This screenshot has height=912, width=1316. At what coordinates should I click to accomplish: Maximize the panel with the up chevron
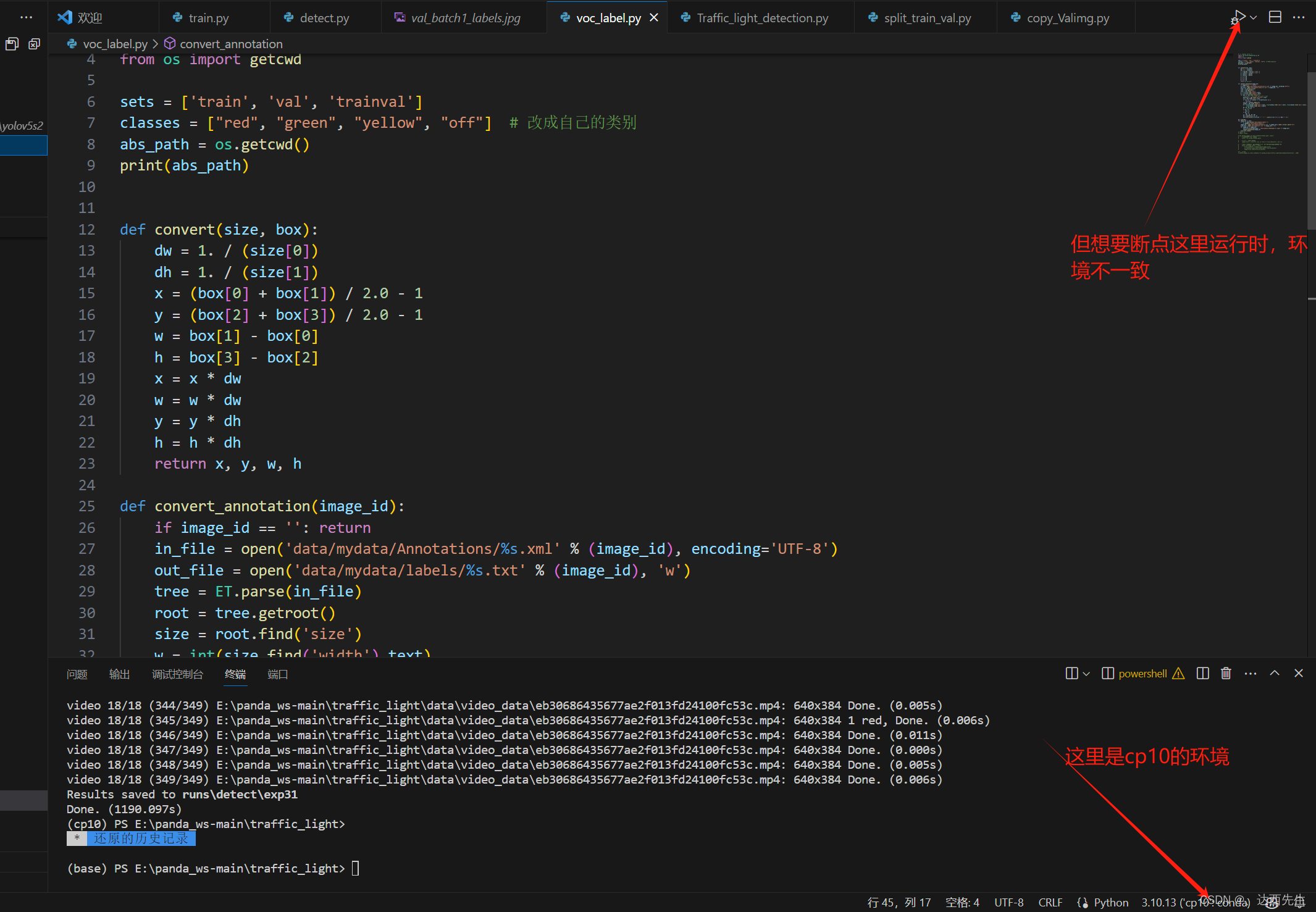click(x=1275, y=673)
